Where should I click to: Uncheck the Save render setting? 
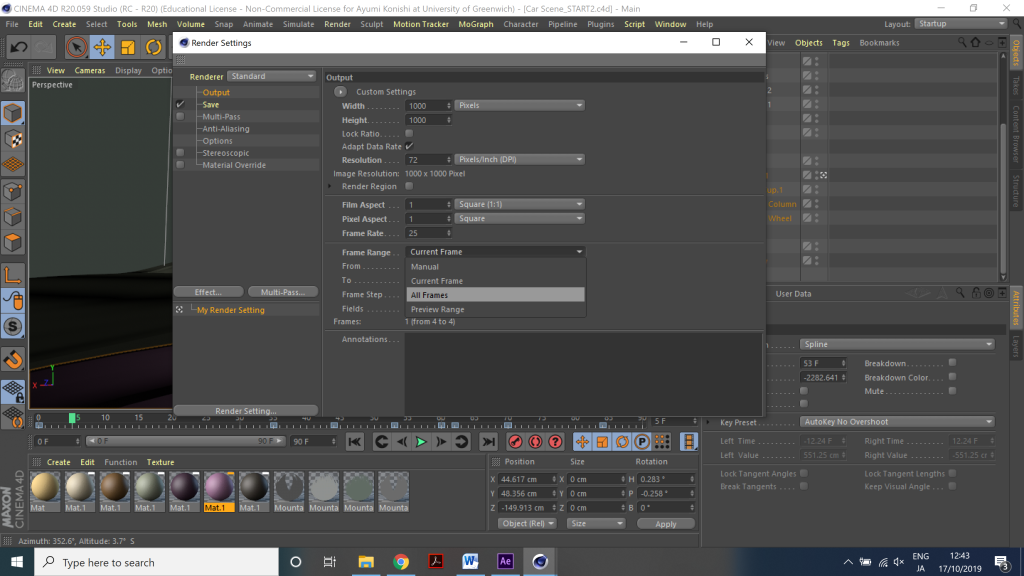tap(180, 104)
